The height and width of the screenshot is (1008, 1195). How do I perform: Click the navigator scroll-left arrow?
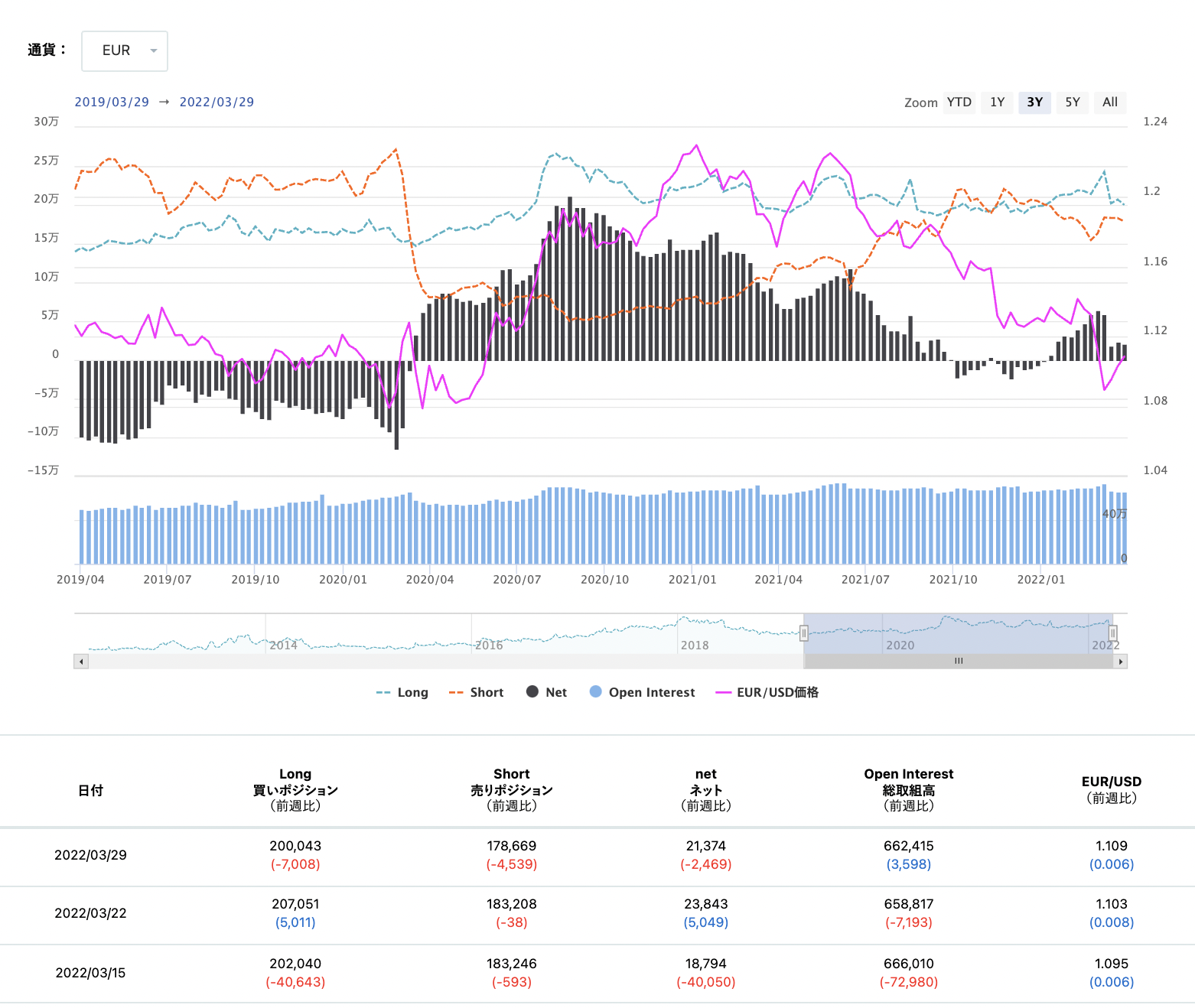pyautogui.click(x=81, y=661)
